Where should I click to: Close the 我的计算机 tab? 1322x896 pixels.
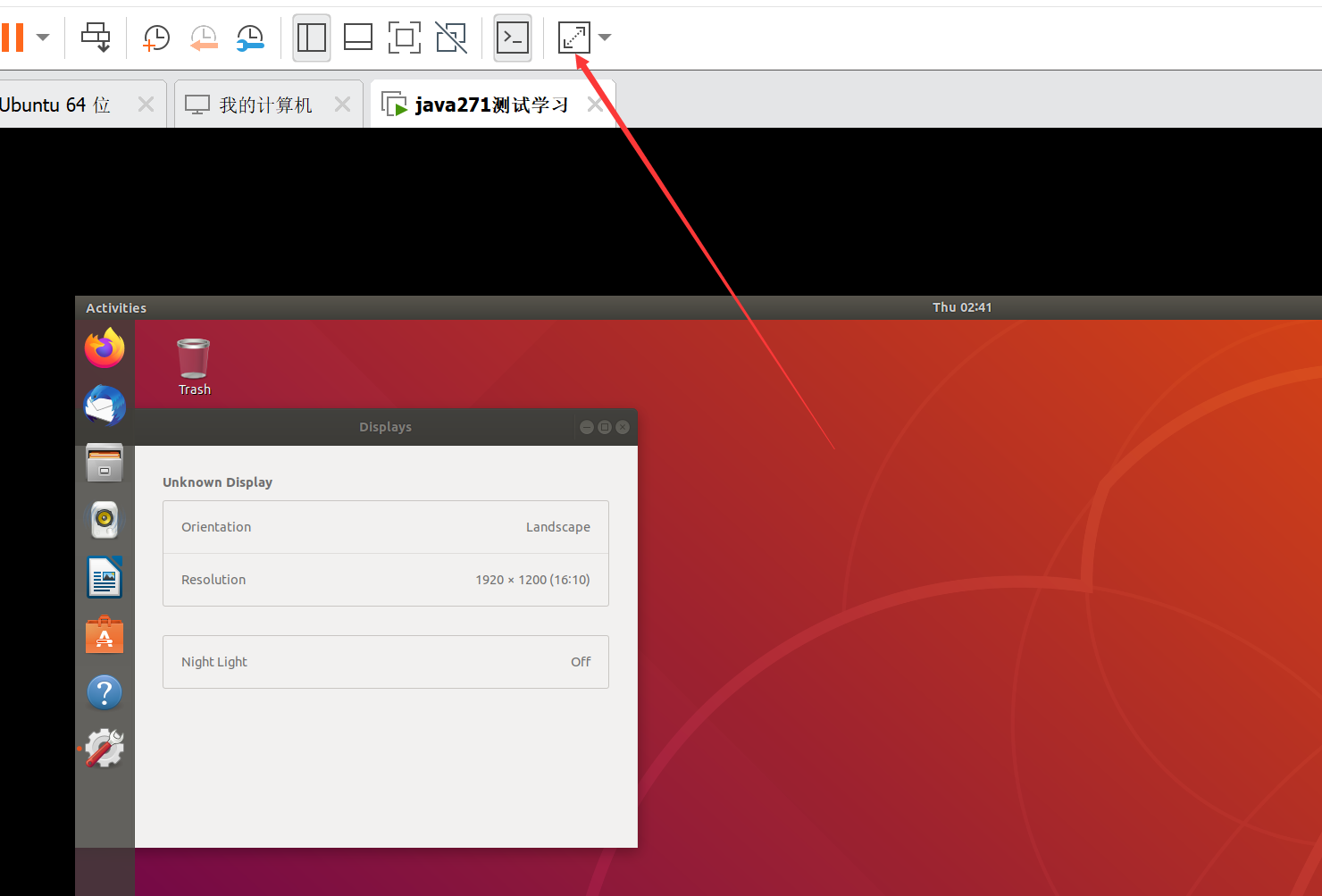coord(342,105)
